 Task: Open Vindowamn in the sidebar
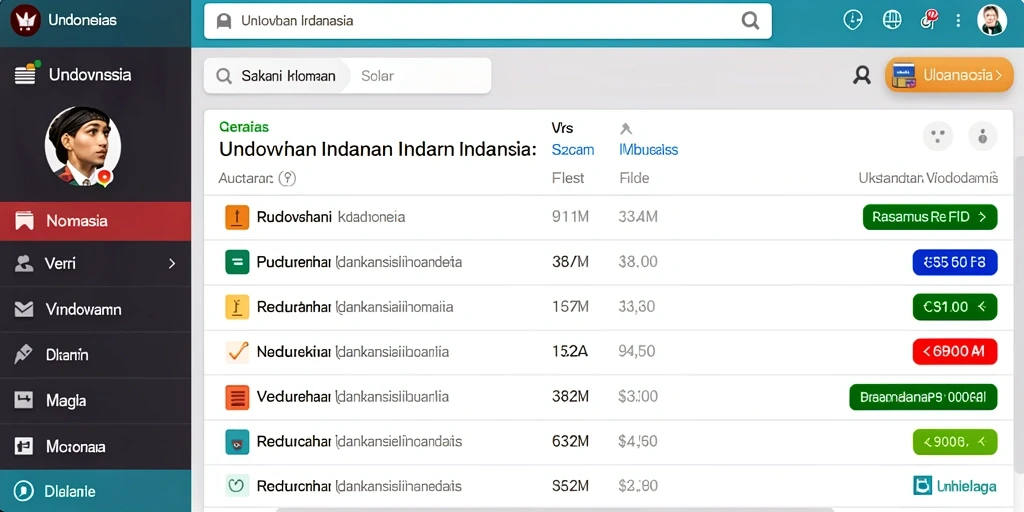[x=95, y=309]
